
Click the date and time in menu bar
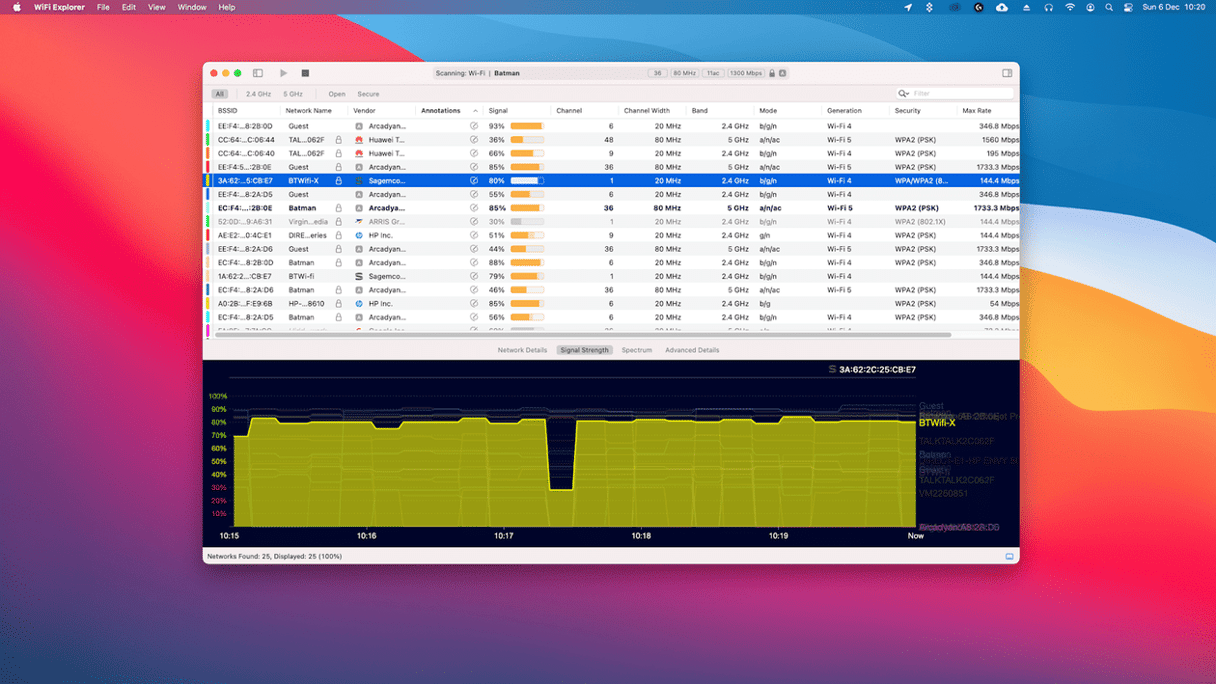point(1174,7)
